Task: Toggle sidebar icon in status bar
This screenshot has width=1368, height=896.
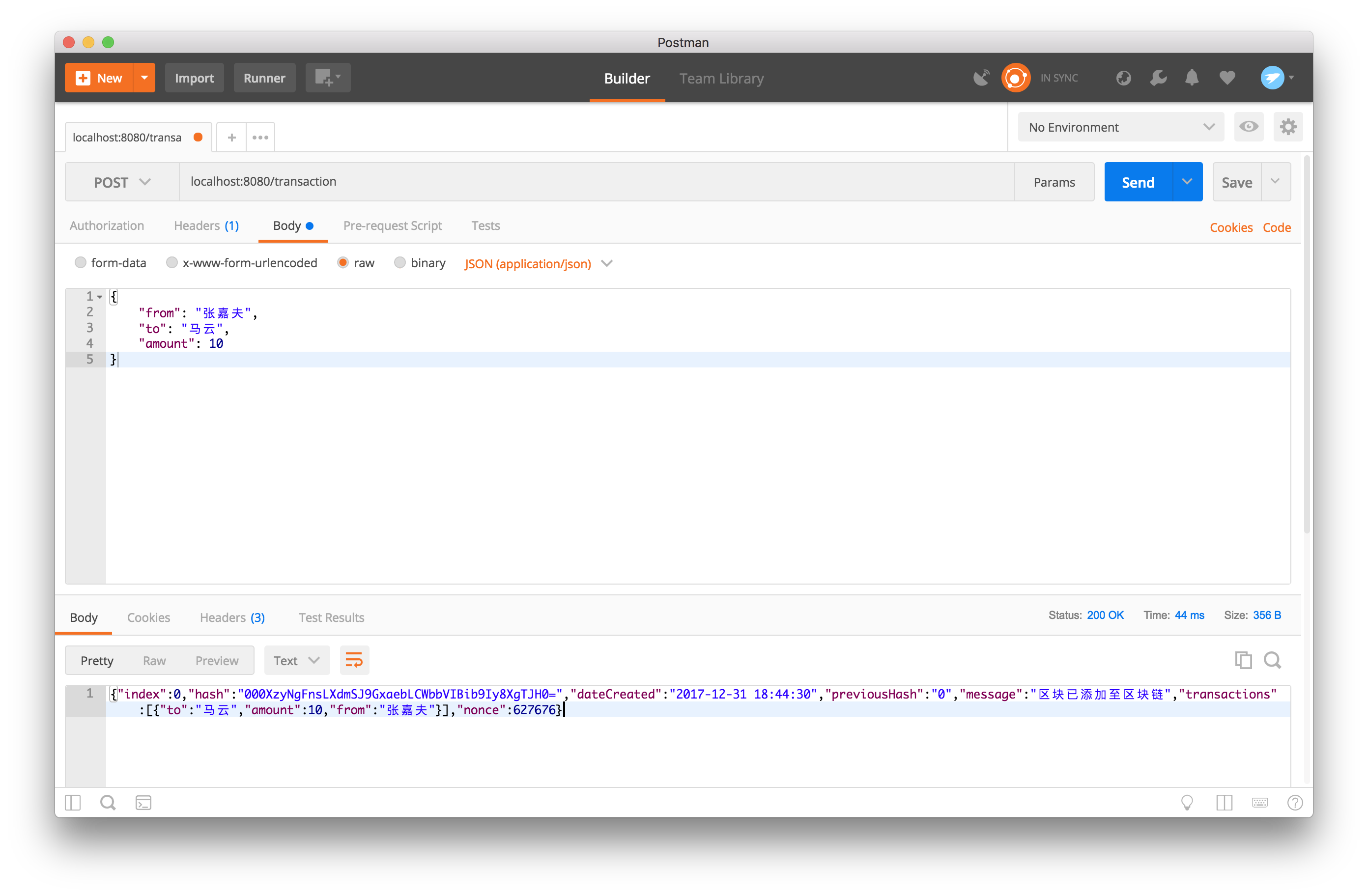Action: 73,802
